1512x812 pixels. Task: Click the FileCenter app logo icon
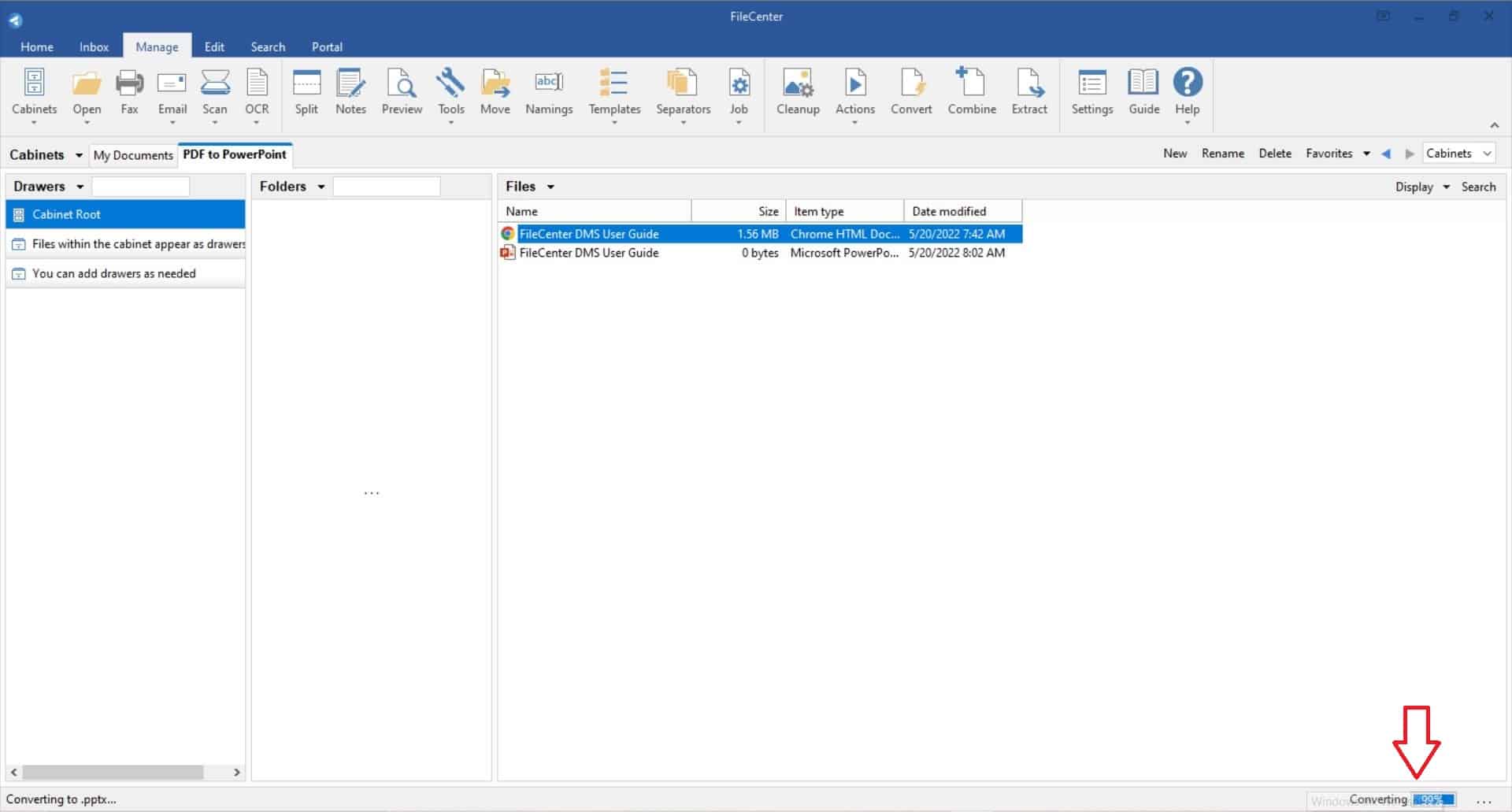pyautogui.click(x=15, y=20)
